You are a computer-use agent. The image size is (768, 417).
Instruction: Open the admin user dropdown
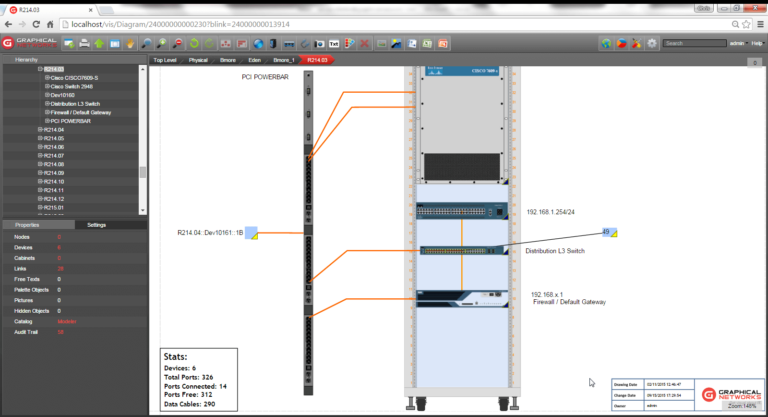point(737,43)
